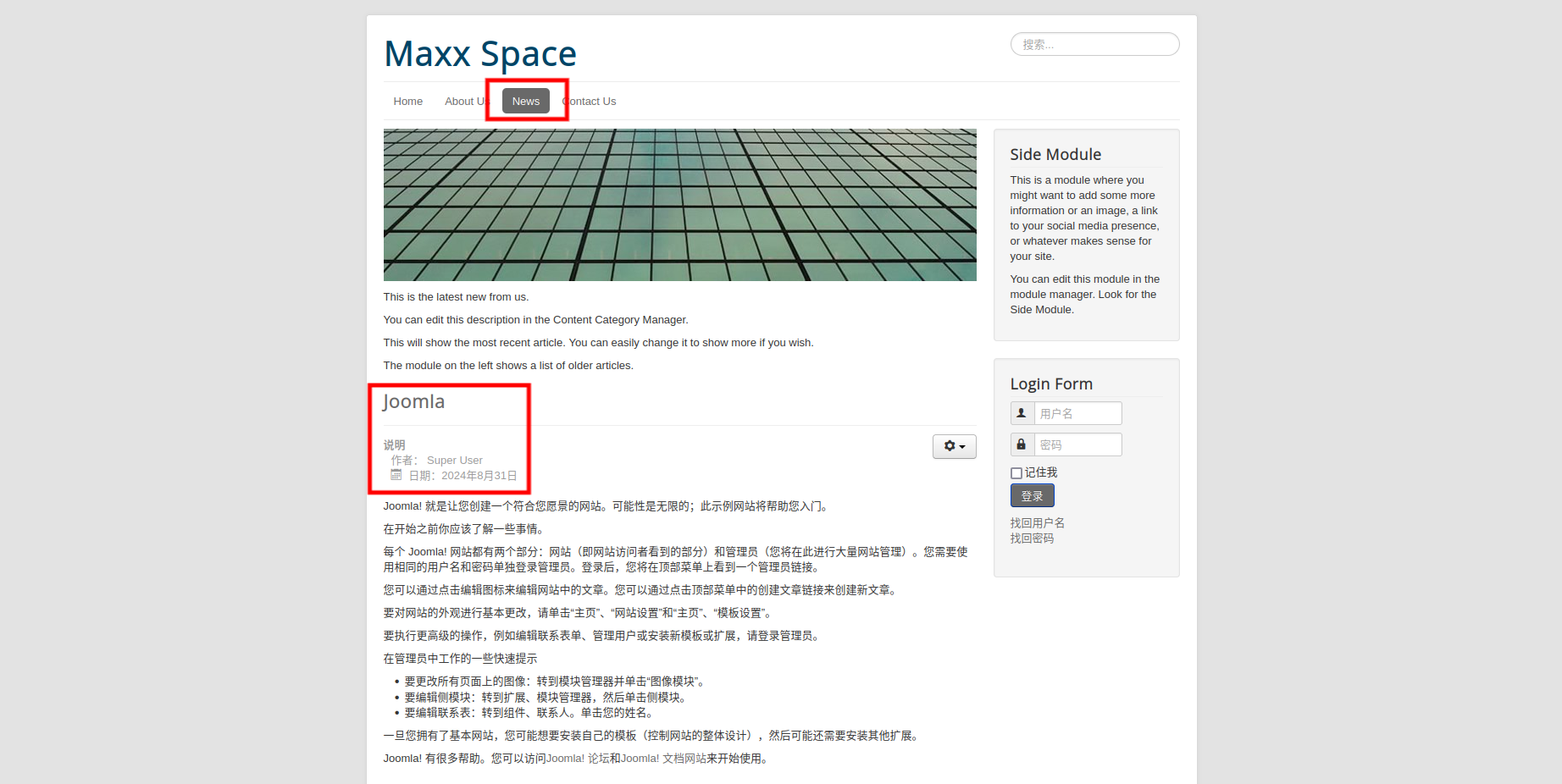Viewport: 1562px width, 784px height.
Task: Open the 找回密码 link
Action: click(x=1032, y=538)
